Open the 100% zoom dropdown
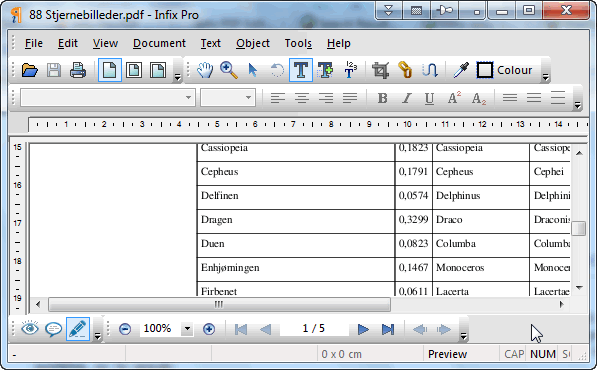Viewport: 597px width, 370px height. [x=187, y=329]
